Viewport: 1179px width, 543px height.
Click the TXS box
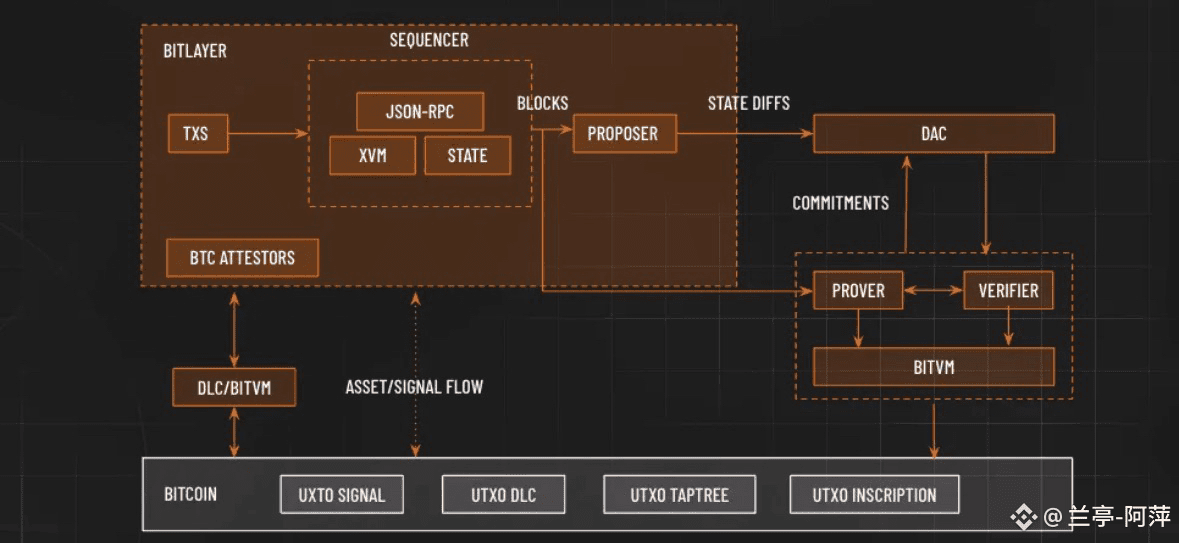(198, 134)
